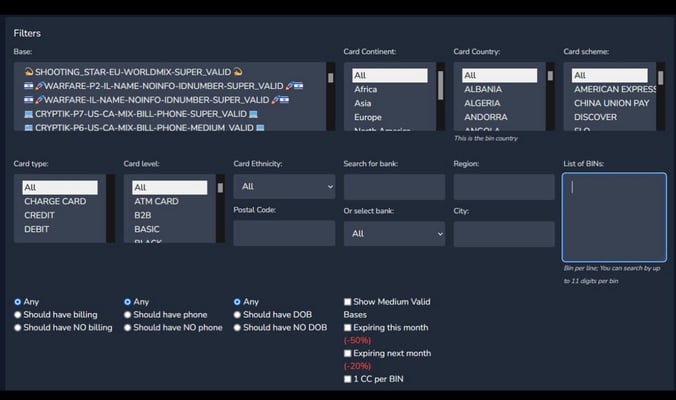Select Should have DOB radio

pos(237,315)
